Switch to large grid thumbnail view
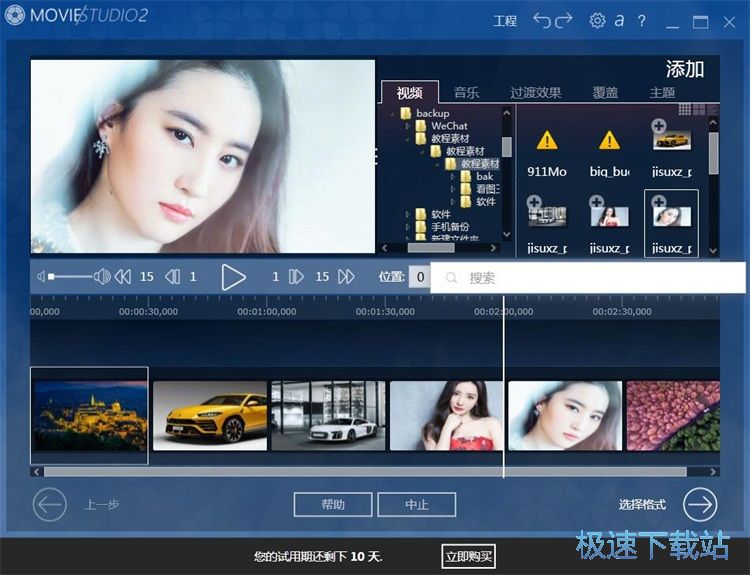The width and height of the screenshot is (750, 575). (x=699, y=110)
